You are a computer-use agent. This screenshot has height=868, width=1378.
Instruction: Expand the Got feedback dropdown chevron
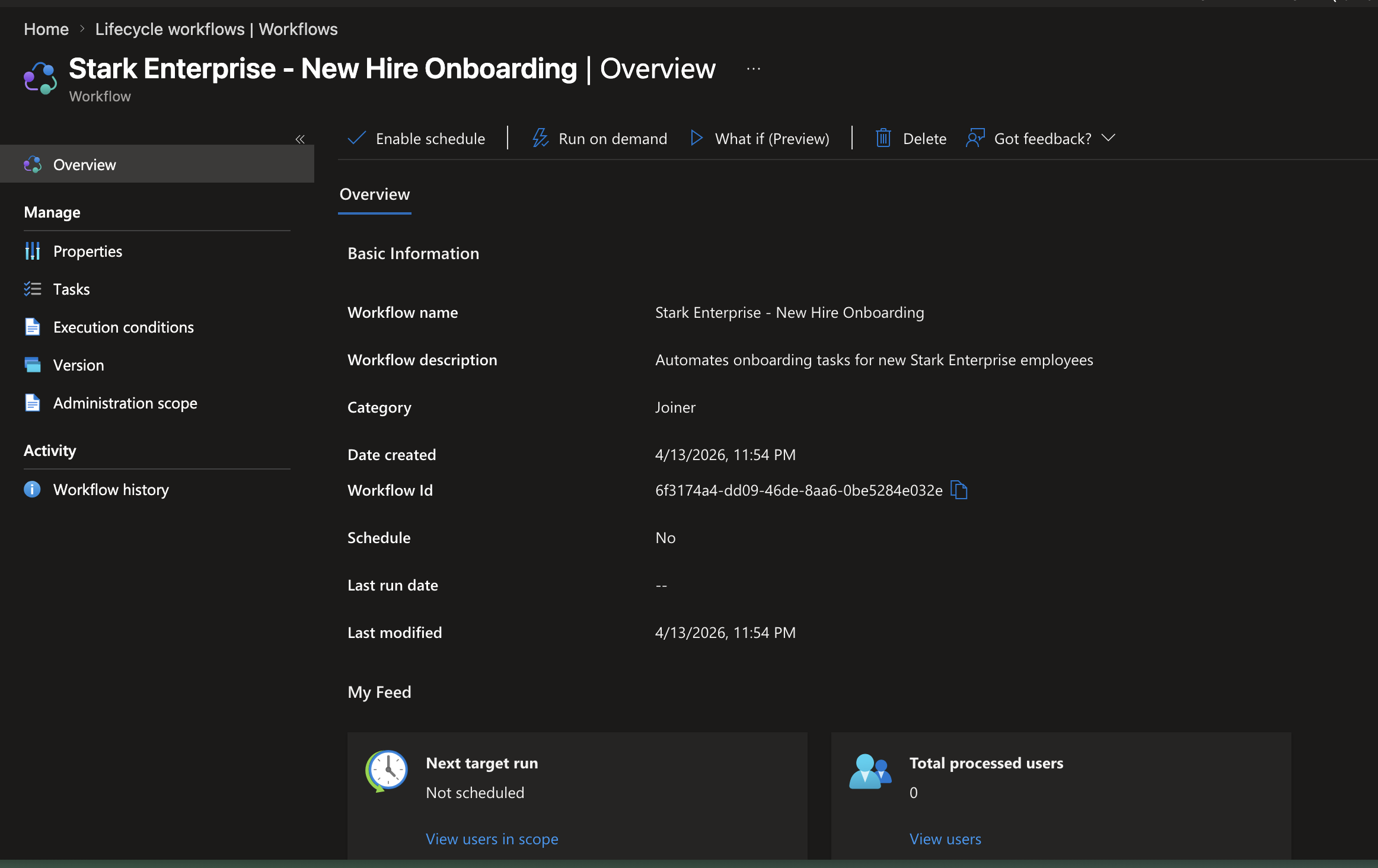(x=1108, y=138)
